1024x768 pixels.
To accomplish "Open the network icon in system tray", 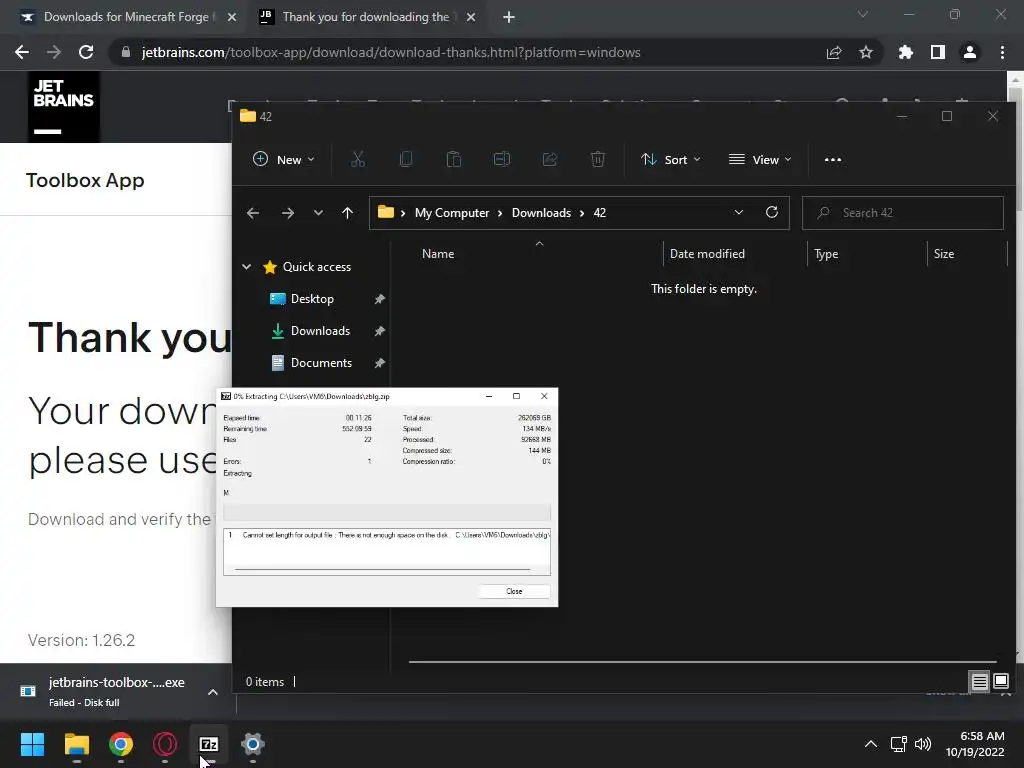I will [x=899, y=744].
